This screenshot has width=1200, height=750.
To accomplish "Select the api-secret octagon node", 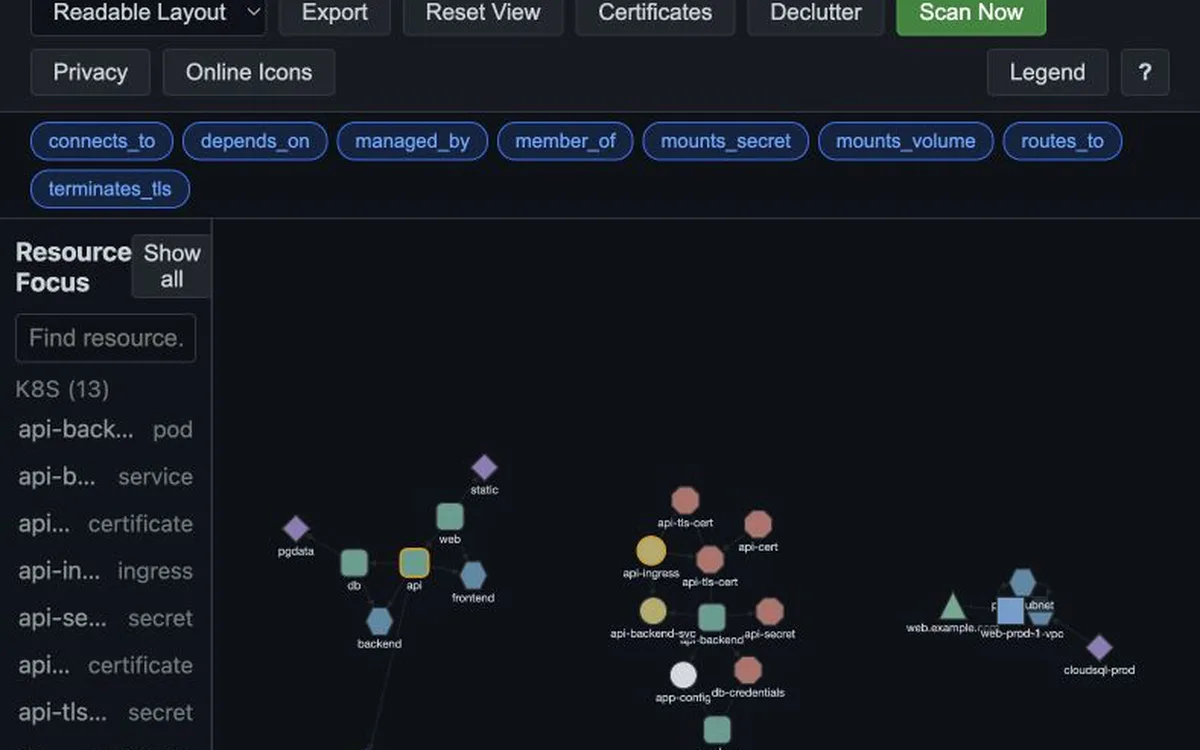I will point(769,611).
